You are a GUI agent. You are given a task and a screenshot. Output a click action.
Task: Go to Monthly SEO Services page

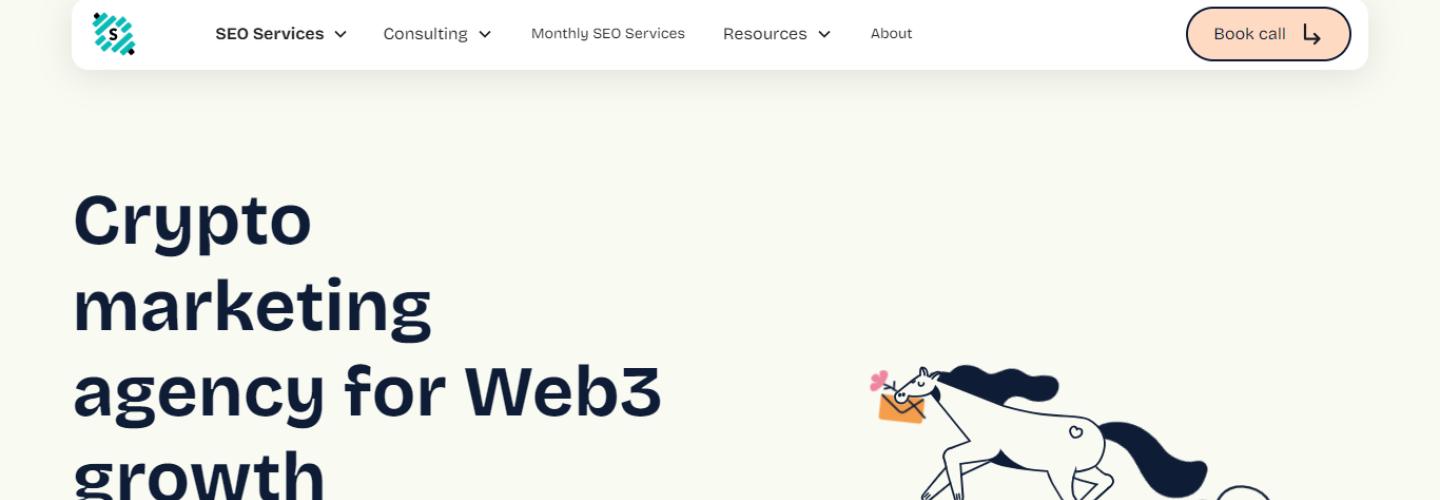[x=608, y=34]
